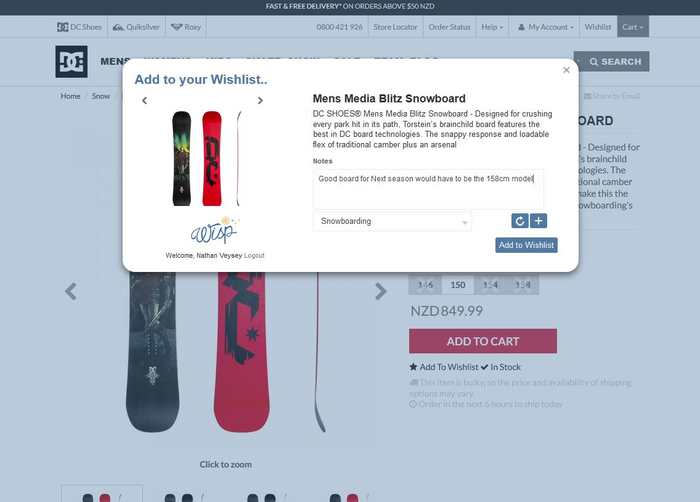
Task: Show previous image in wishlist dialog carousel
Action: (144, 100)
